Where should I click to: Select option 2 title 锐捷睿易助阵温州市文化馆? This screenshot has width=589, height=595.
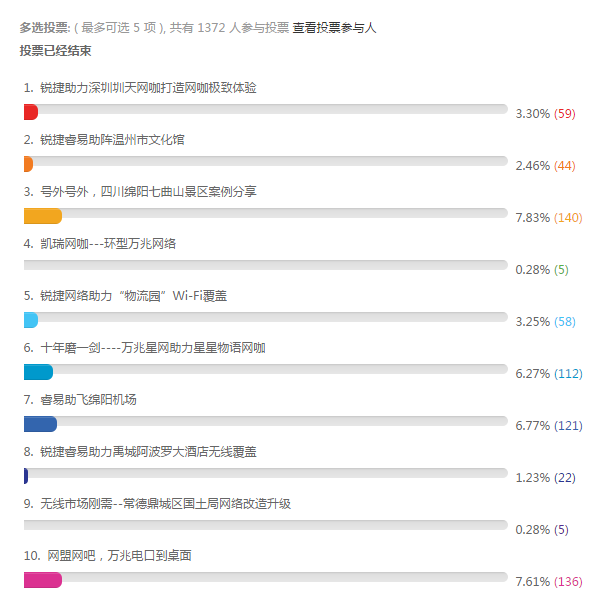tap(104, 140)
